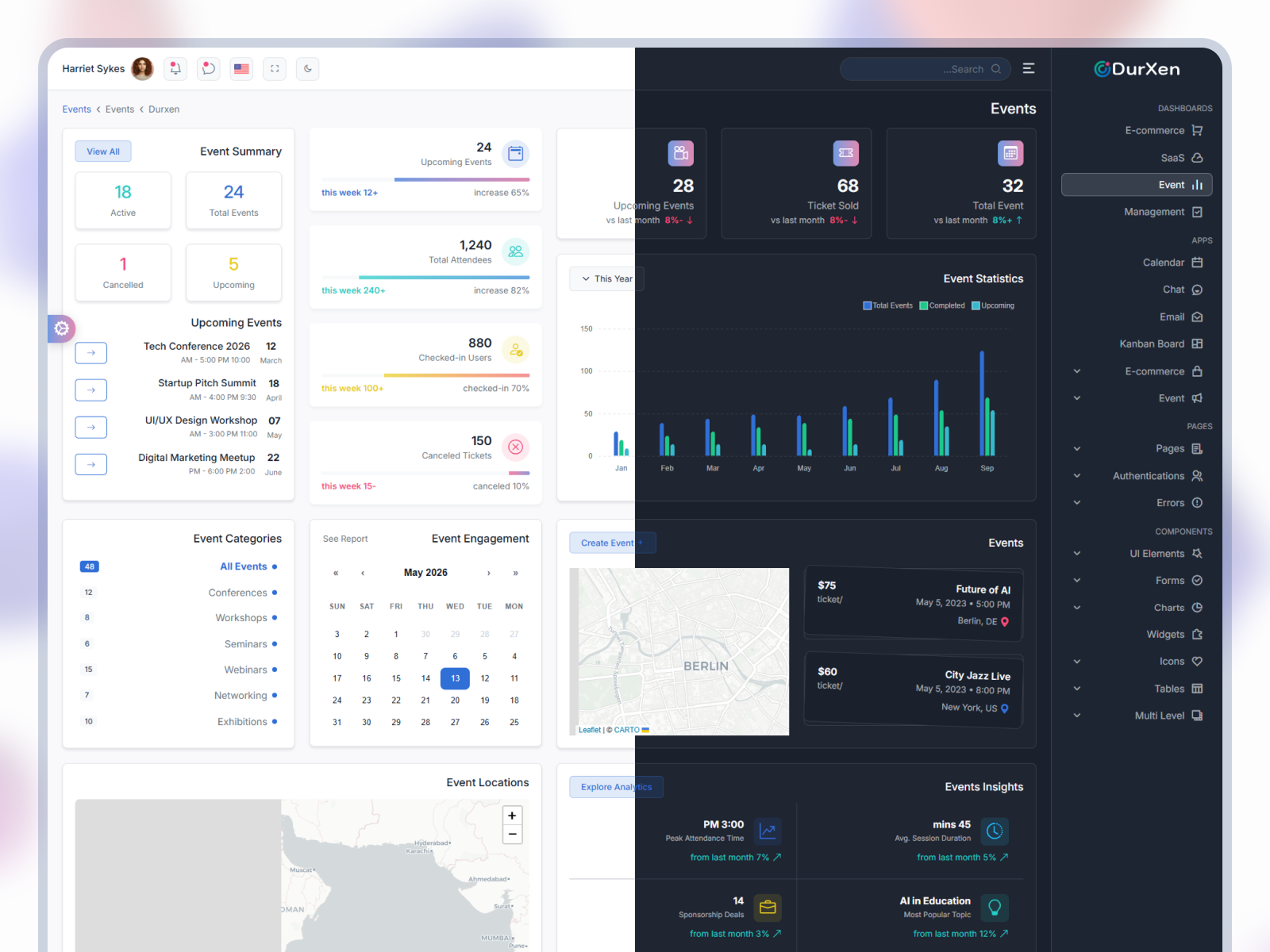Select date 13 in May 2026 calendar
This screenshot has width=1270, height=952.
click(455, 678)
